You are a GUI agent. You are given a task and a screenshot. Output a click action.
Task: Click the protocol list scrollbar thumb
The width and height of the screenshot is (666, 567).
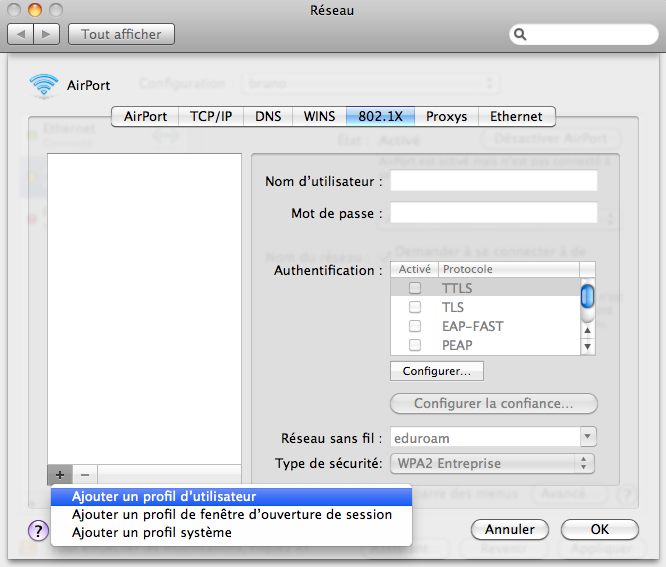point(588,296)
